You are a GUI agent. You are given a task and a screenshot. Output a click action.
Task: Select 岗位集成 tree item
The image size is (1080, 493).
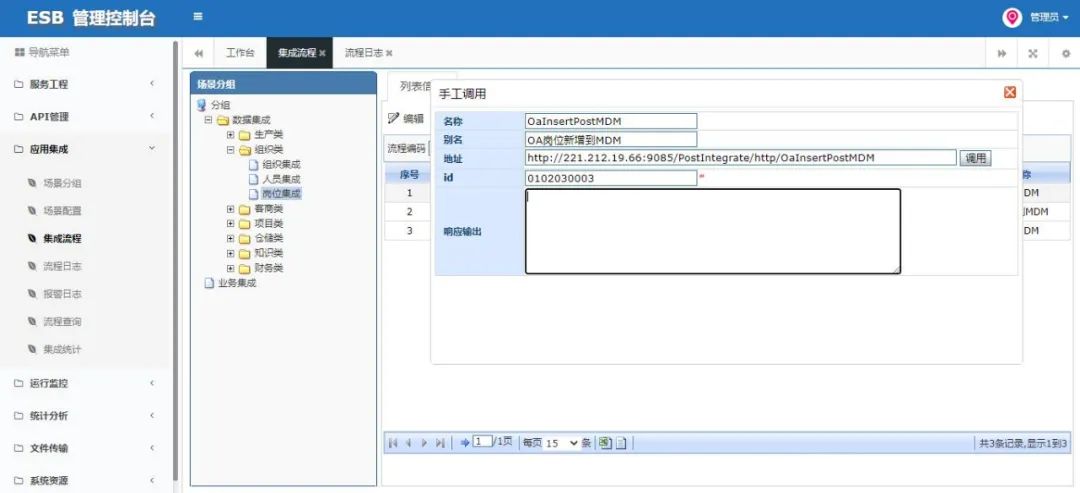(281, 194)
